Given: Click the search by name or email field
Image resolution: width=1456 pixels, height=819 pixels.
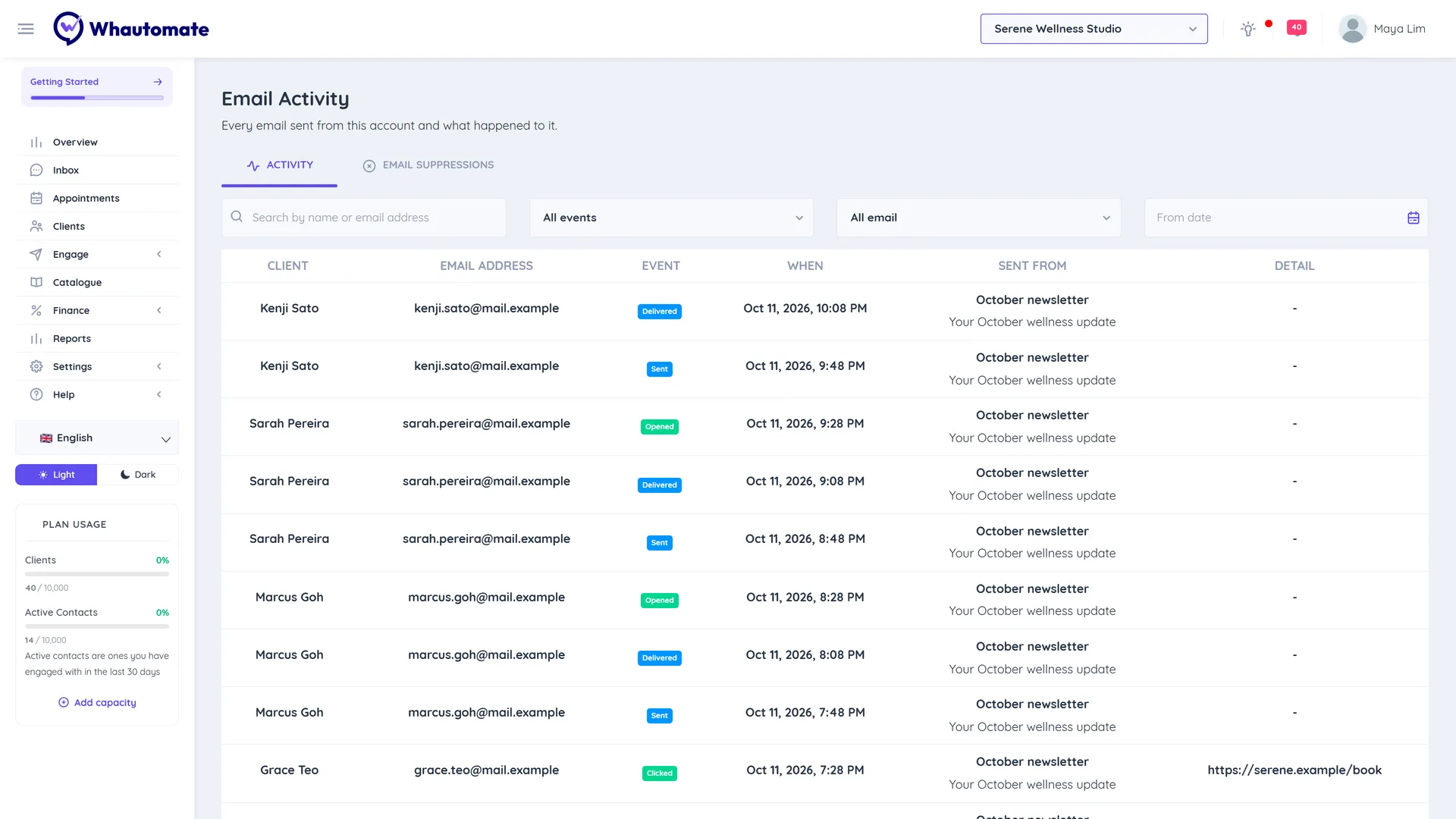Looking at the screenshot, I should tap(364, 218).
